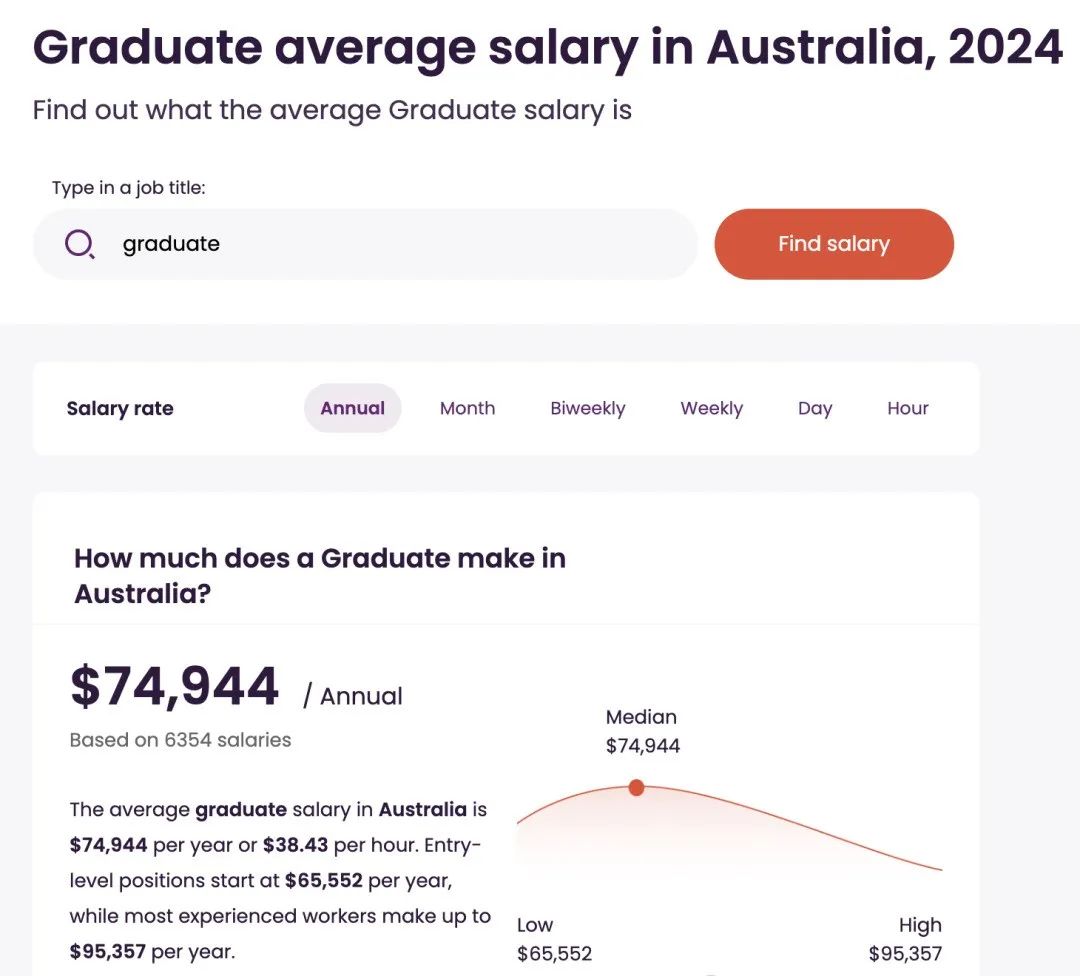1080x976 pixels.
Task: Click the High $95,357 chart label
Action: pos(905,939)
